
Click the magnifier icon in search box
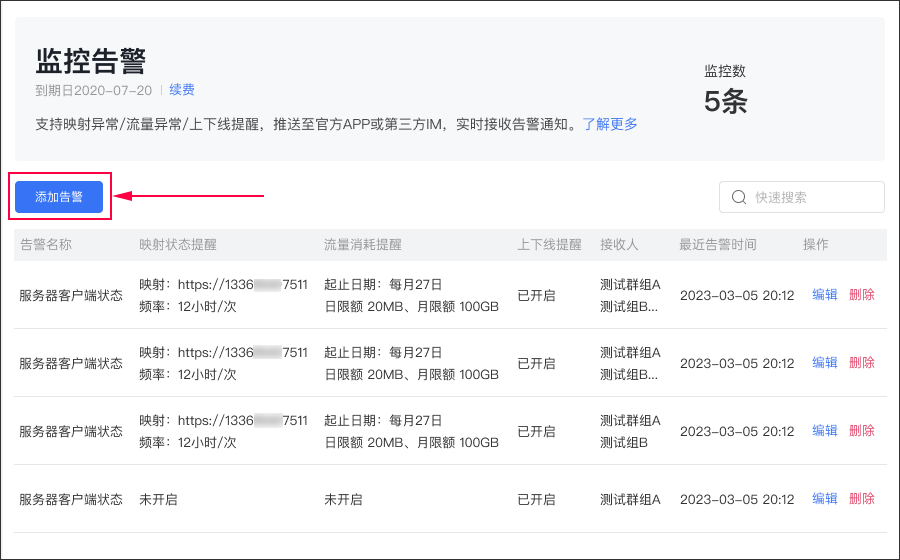pos(739,197)
